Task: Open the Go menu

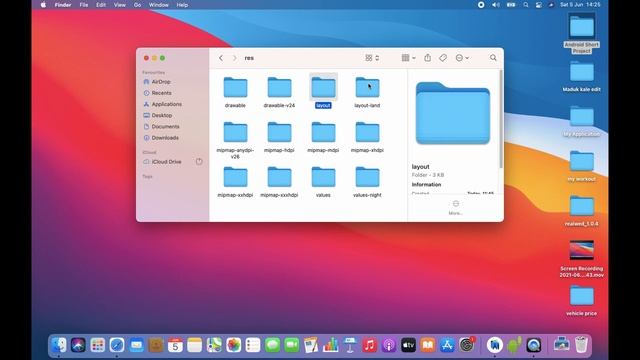Action: coord(137,5)
